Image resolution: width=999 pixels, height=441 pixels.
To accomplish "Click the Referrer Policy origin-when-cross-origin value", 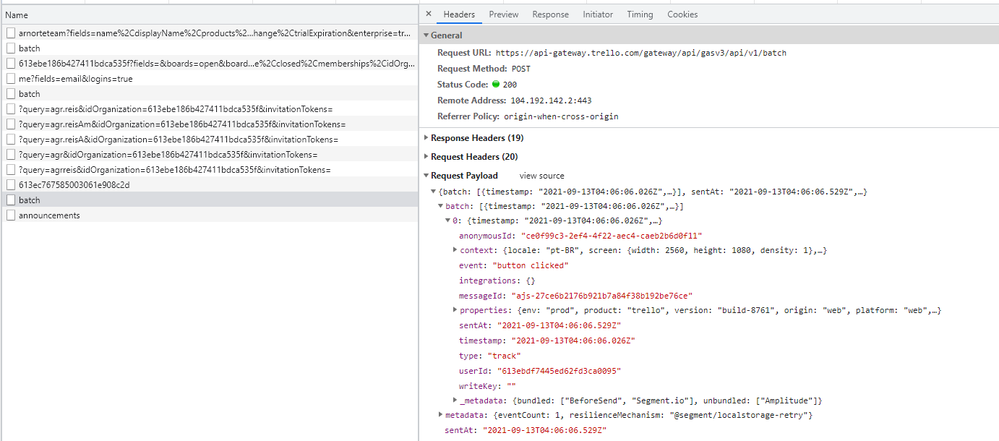I will pos(561,117).
